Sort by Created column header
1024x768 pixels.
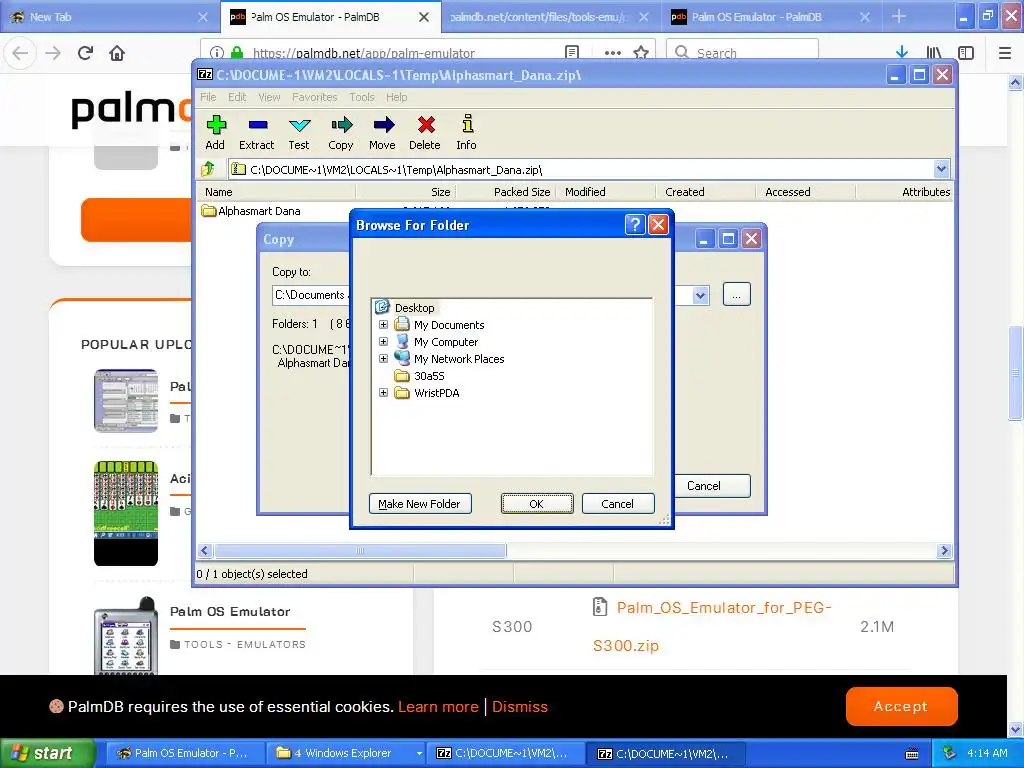706,192
